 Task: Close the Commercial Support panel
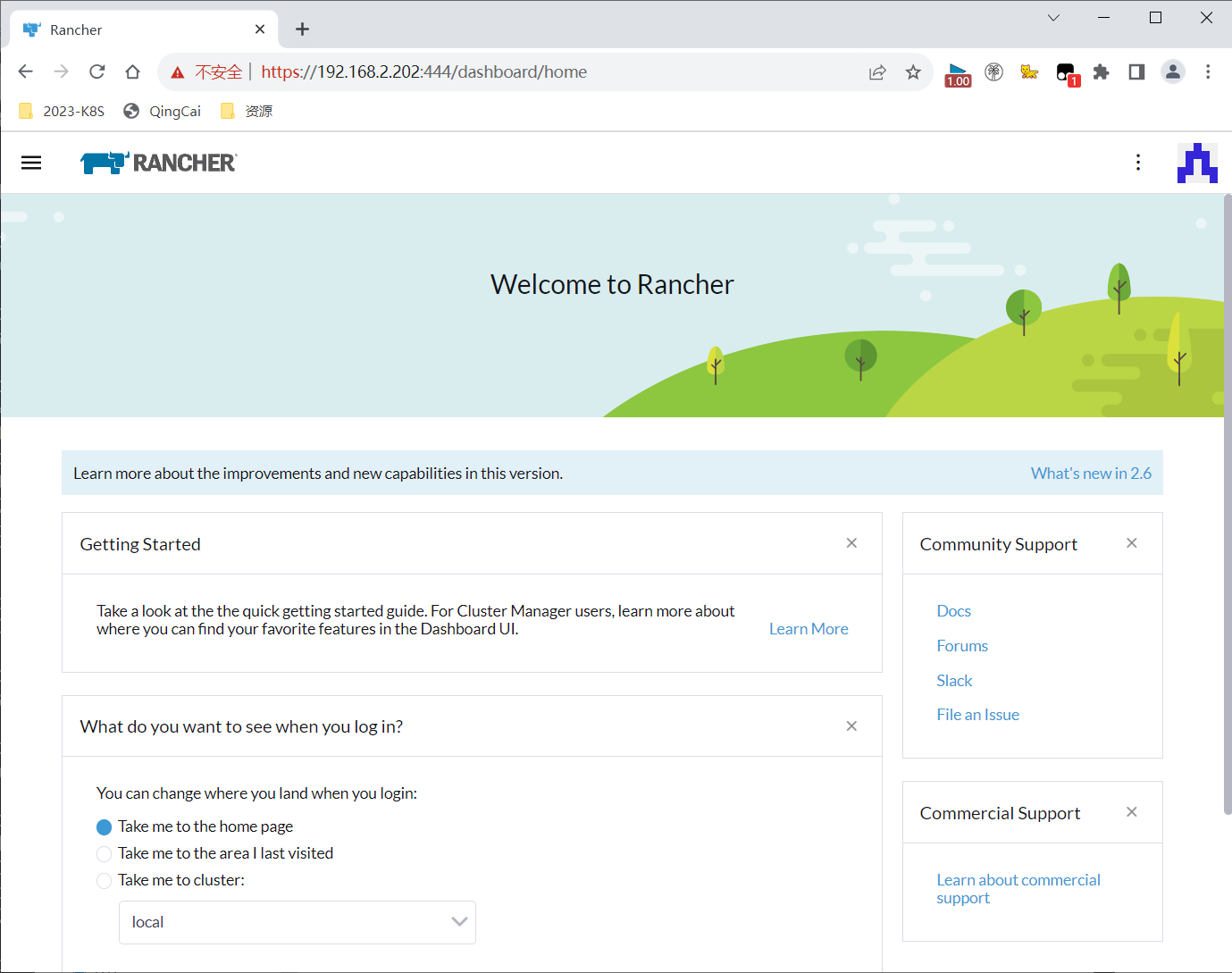click(x=1131, y=812)
